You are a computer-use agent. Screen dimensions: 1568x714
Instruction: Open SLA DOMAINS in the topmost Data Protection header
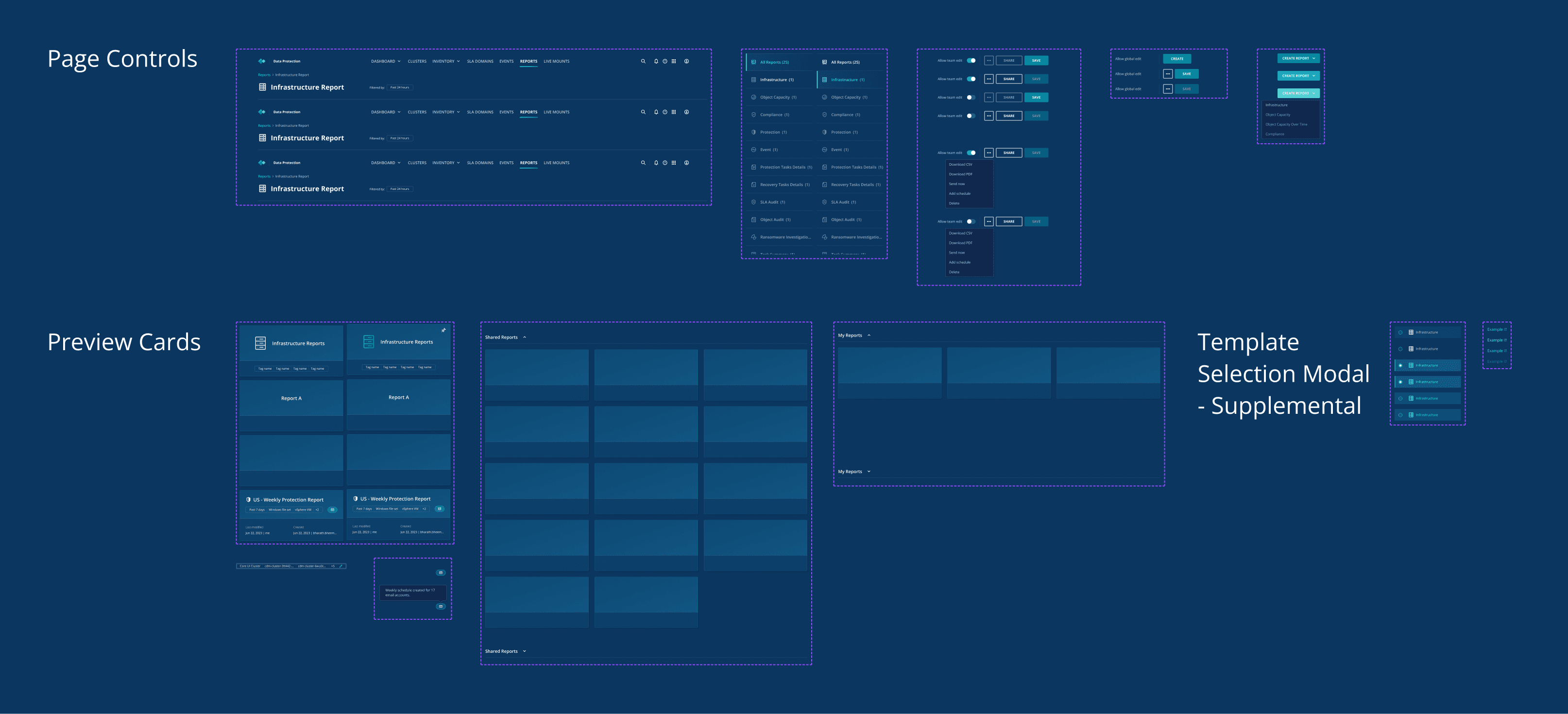pyautogui.click(x=480, y=61)
